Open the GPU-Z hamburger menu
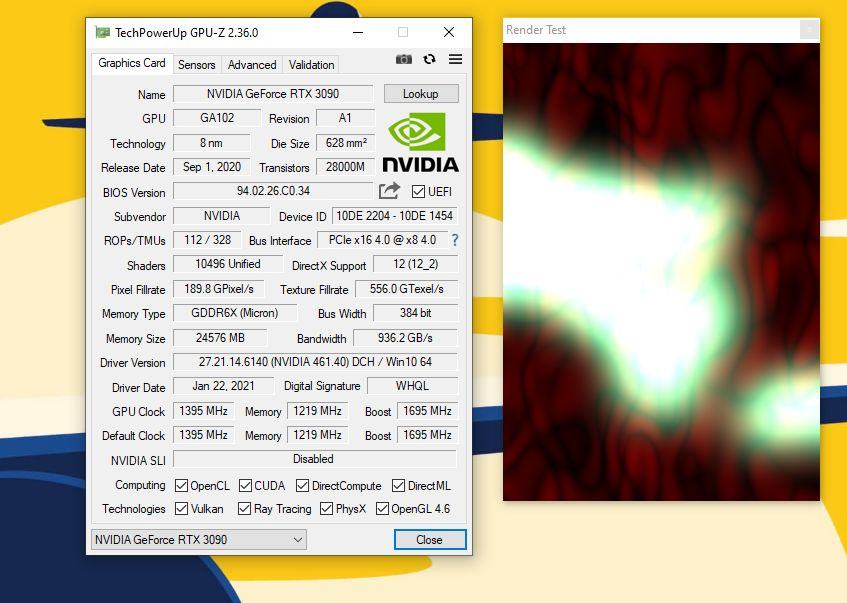This screenshot has width=847, height=603. pos(455,59)
